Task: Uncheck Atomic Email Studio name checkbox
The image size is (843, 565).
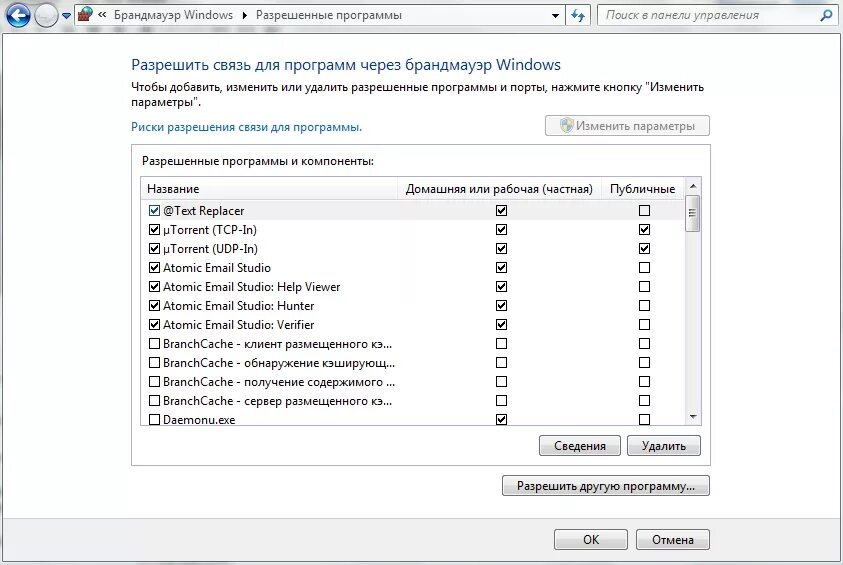Action: click(x=154, y=267)
